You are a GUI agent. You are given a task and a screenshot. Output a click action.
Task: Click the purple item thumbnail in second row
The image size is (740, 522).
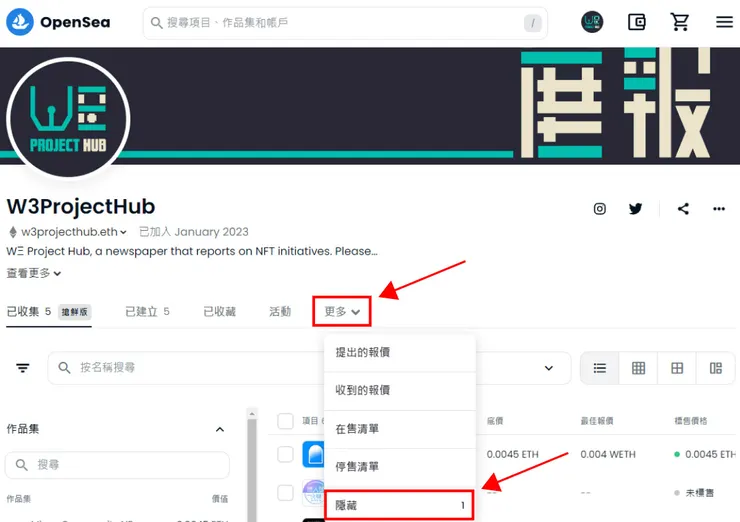coord(313,493)
